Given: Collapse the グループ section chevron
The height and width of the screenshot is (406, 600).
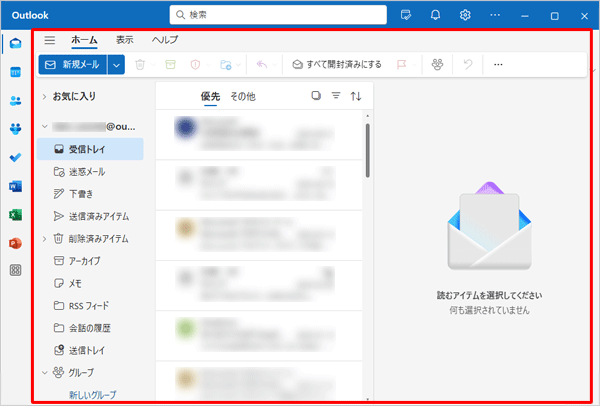Looking at the screenshot, I should [x=45, y=372].
